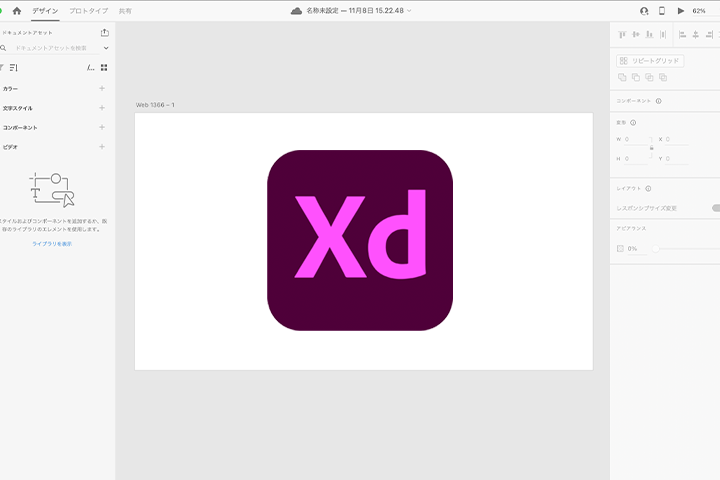Open the コンポーネント info icon
Viewport: 720px width, 480px height.
pos(658,101)
